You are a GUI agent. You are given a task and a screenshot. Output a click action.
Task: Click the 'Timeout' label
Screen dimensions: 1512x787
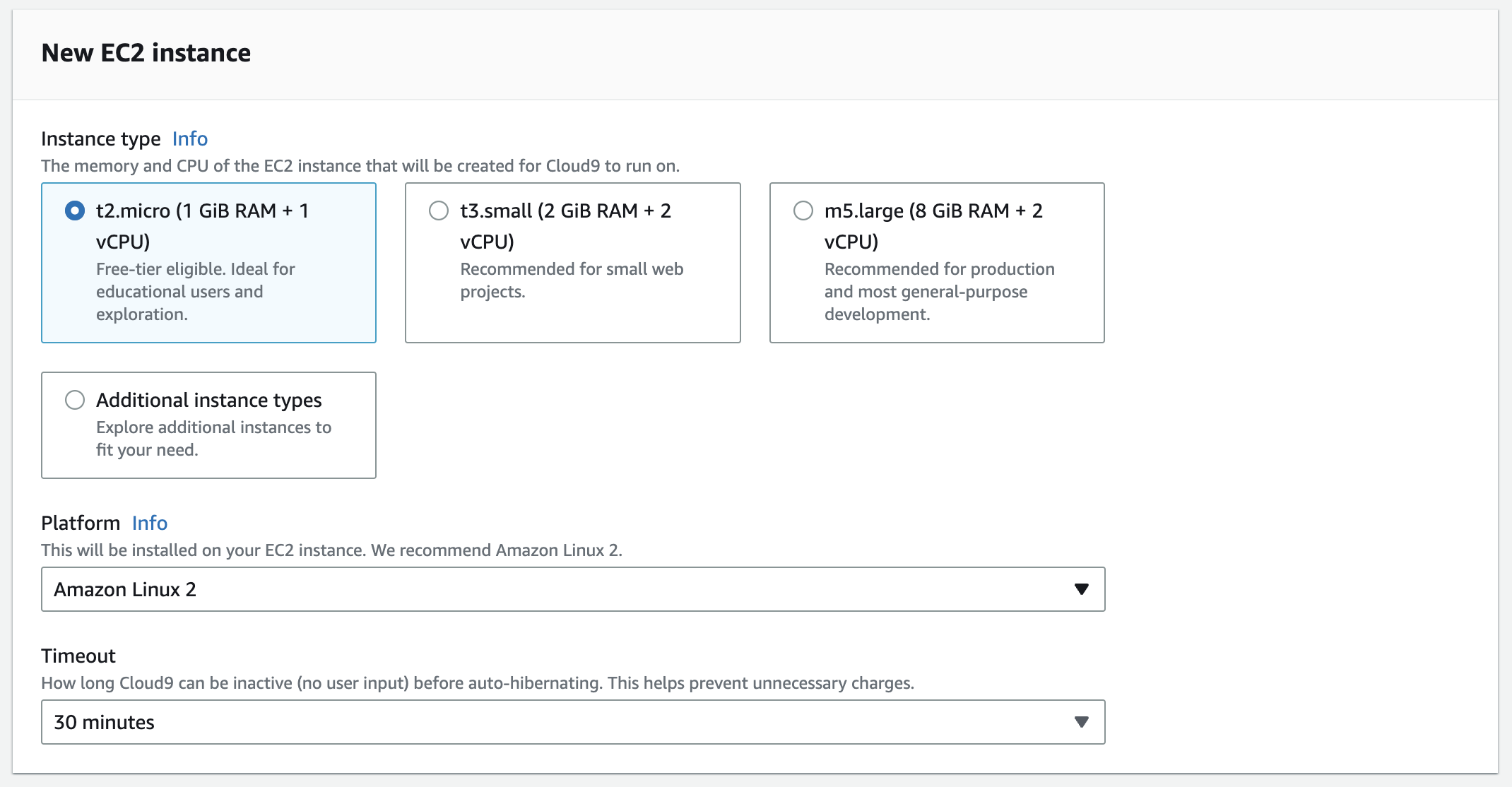[78, 656]
